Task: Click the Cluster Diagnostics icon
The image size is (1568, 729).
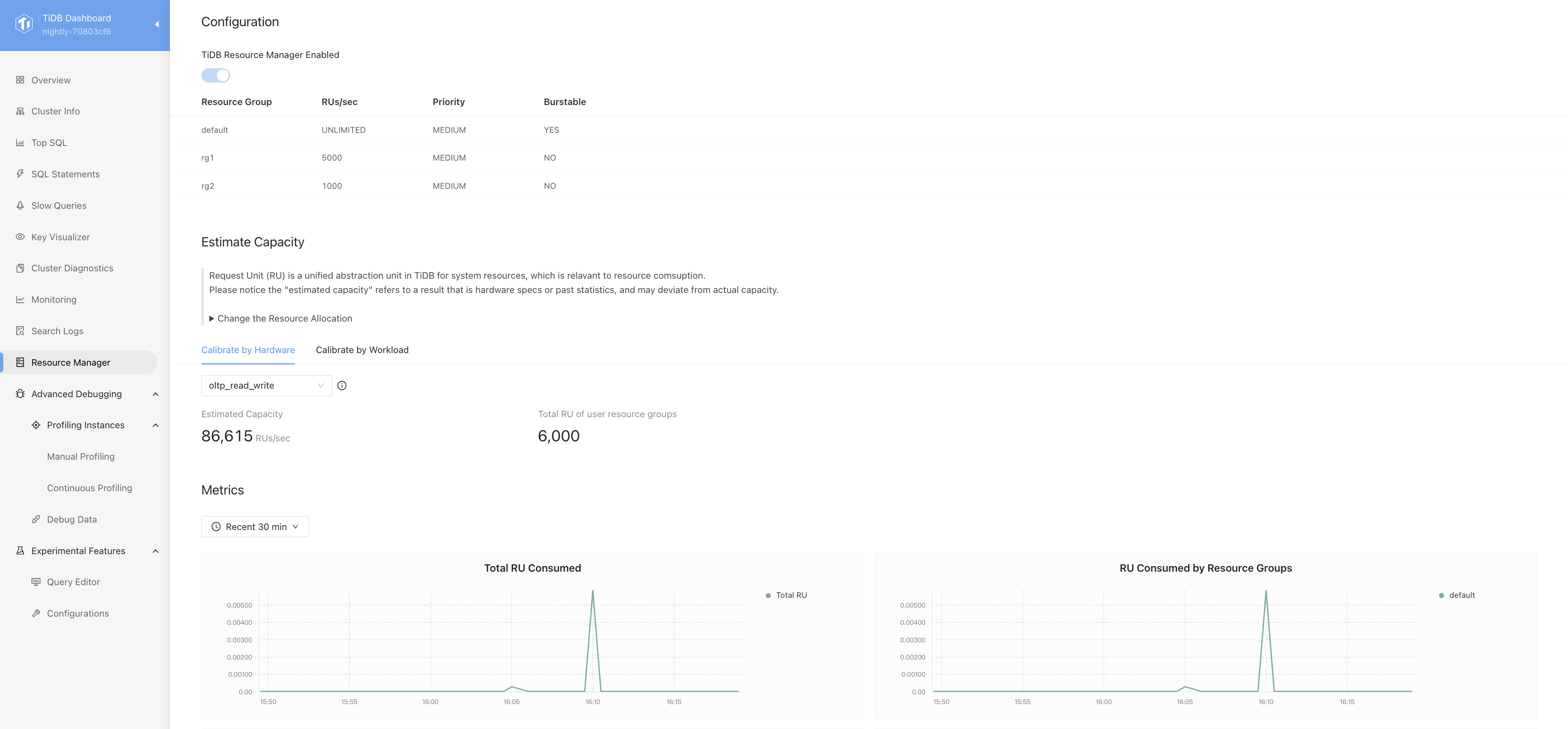Action: [x=20, y=268]
